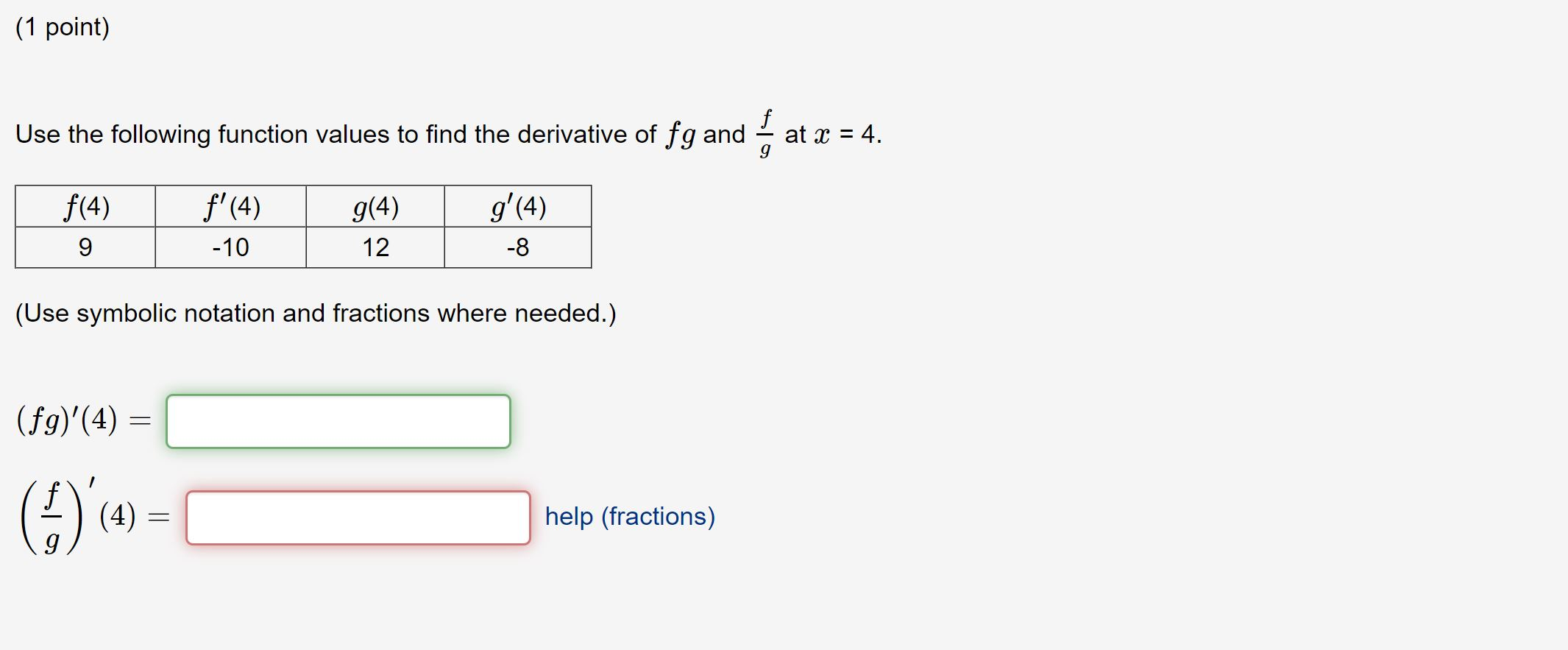Open the help (fractions) link
This screenshot has height=650, width=1568.
[x=628, y=517]
